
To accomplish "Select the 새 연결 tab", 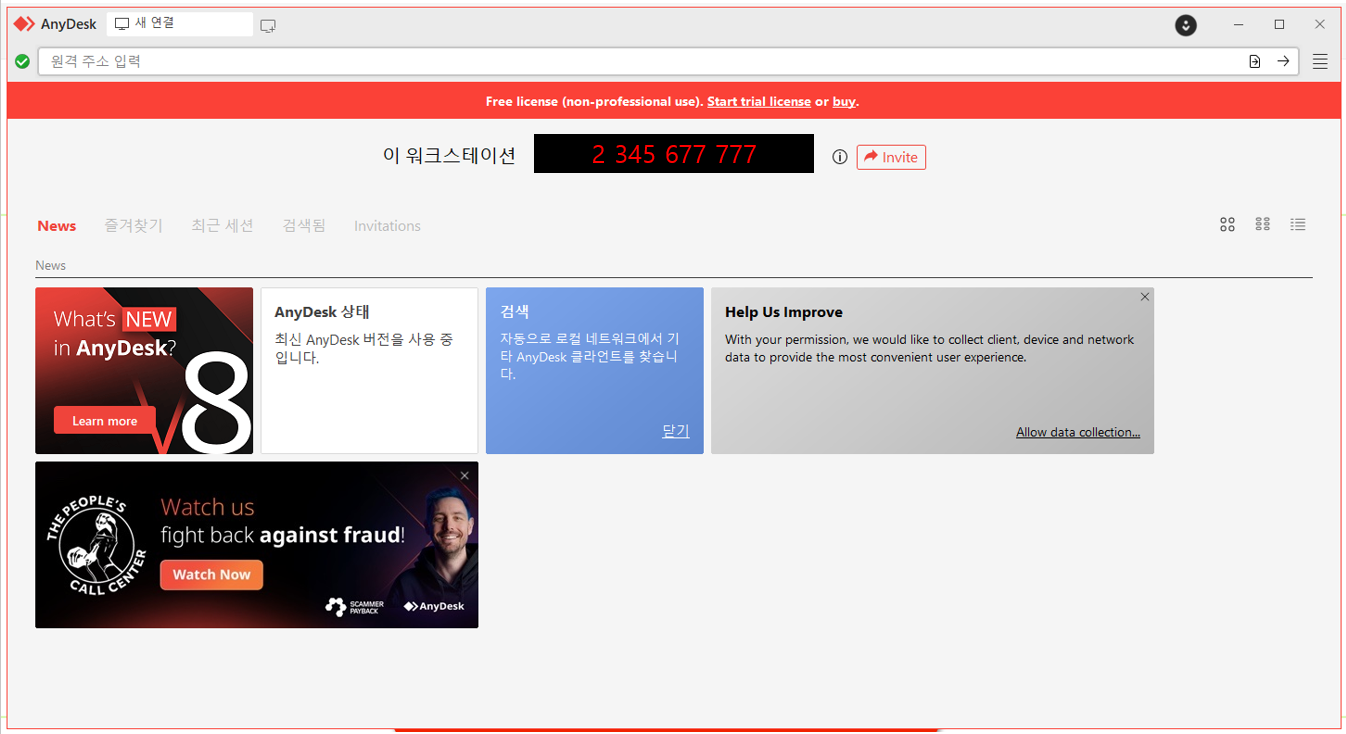I will tap(180, 24).
